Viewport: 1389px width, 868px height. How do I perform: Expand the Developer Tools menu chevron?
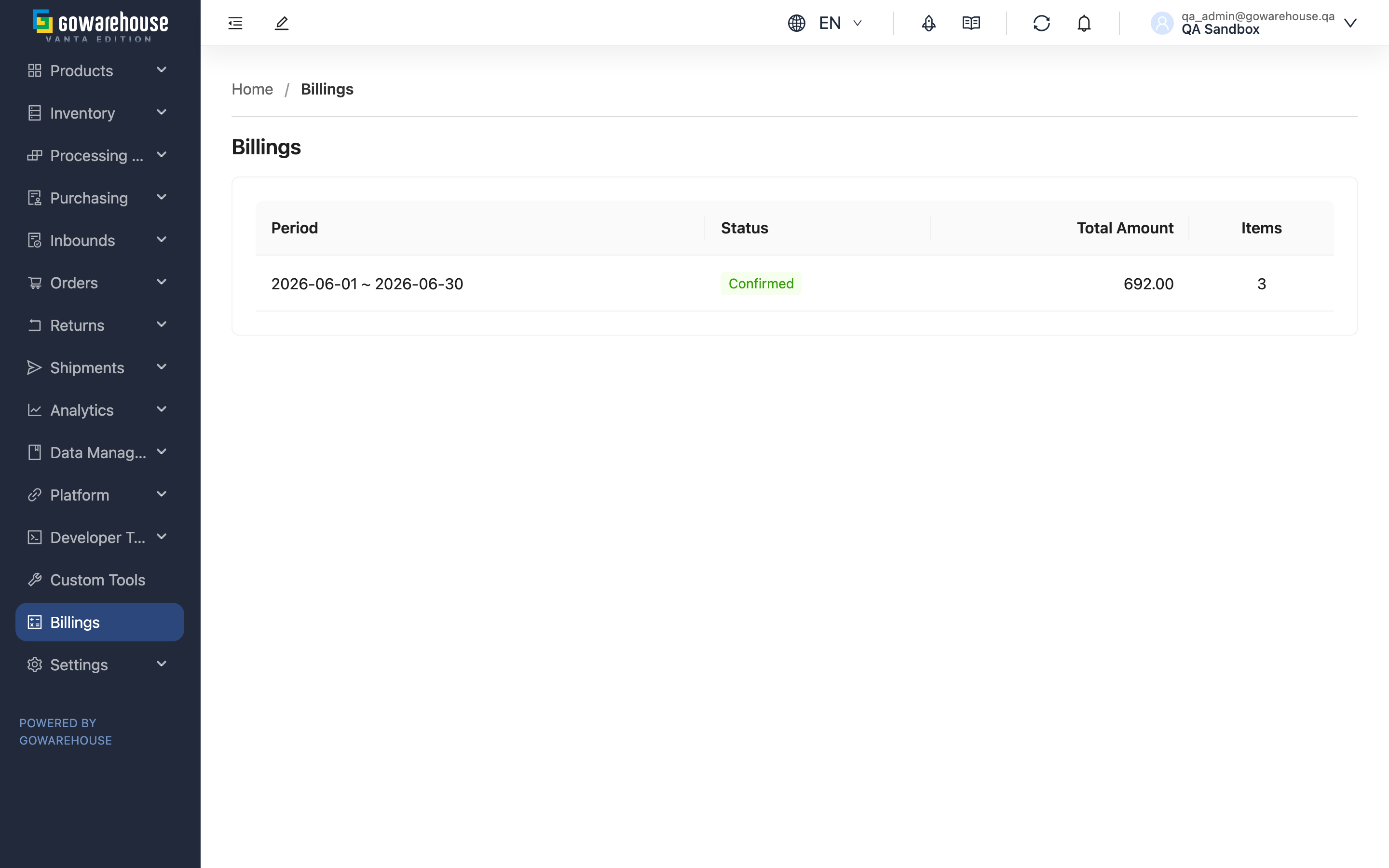click(162, 537)
